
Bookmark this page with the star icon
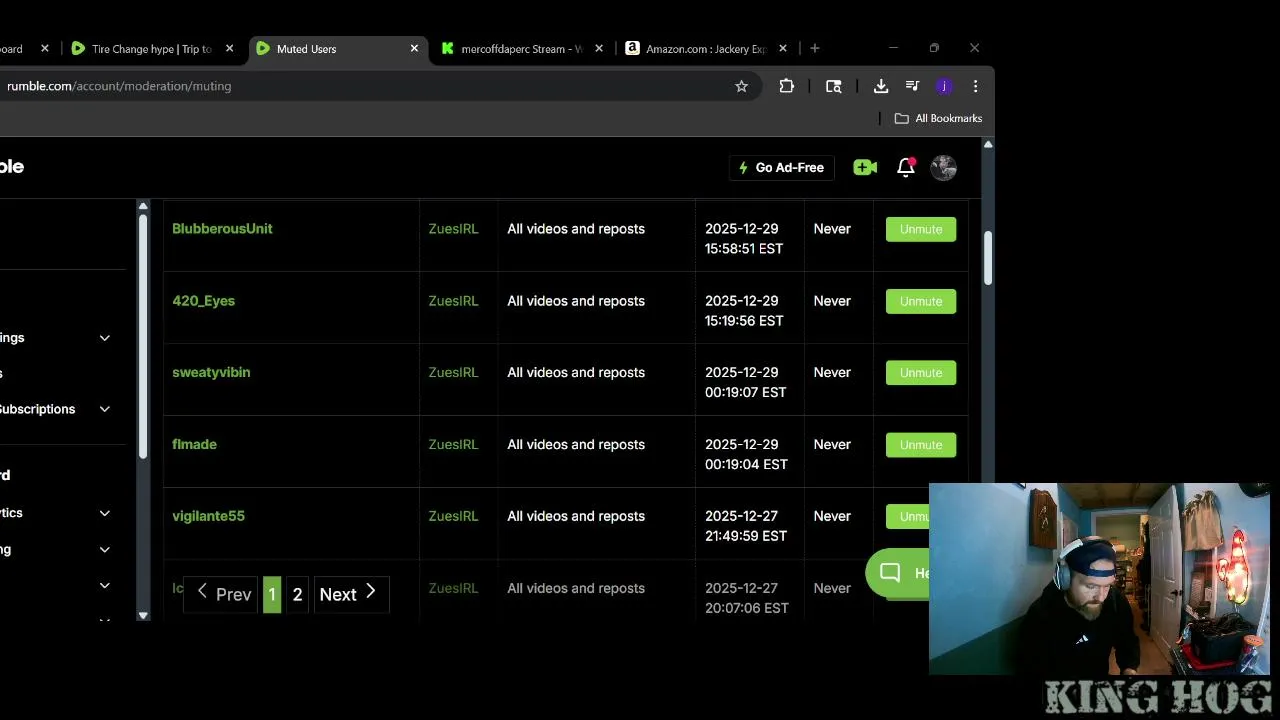pyautogui.click(x=741, y=86)
